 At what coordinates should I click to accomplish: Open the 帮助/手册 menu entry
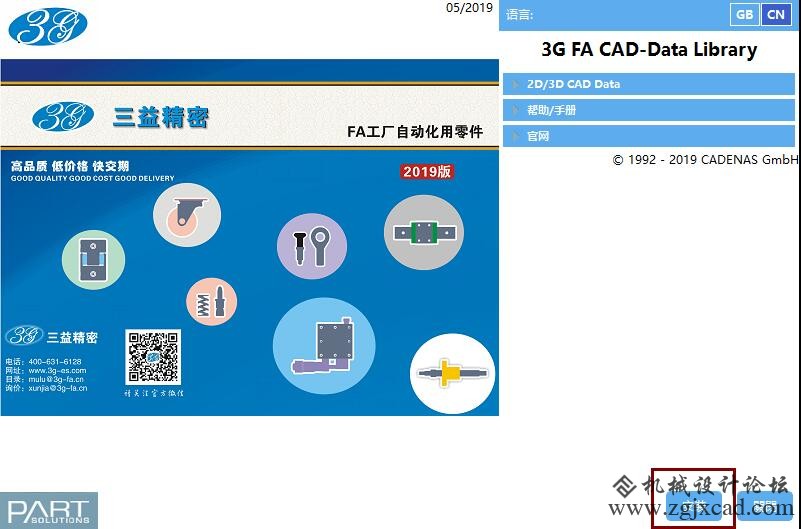(649, 110)
